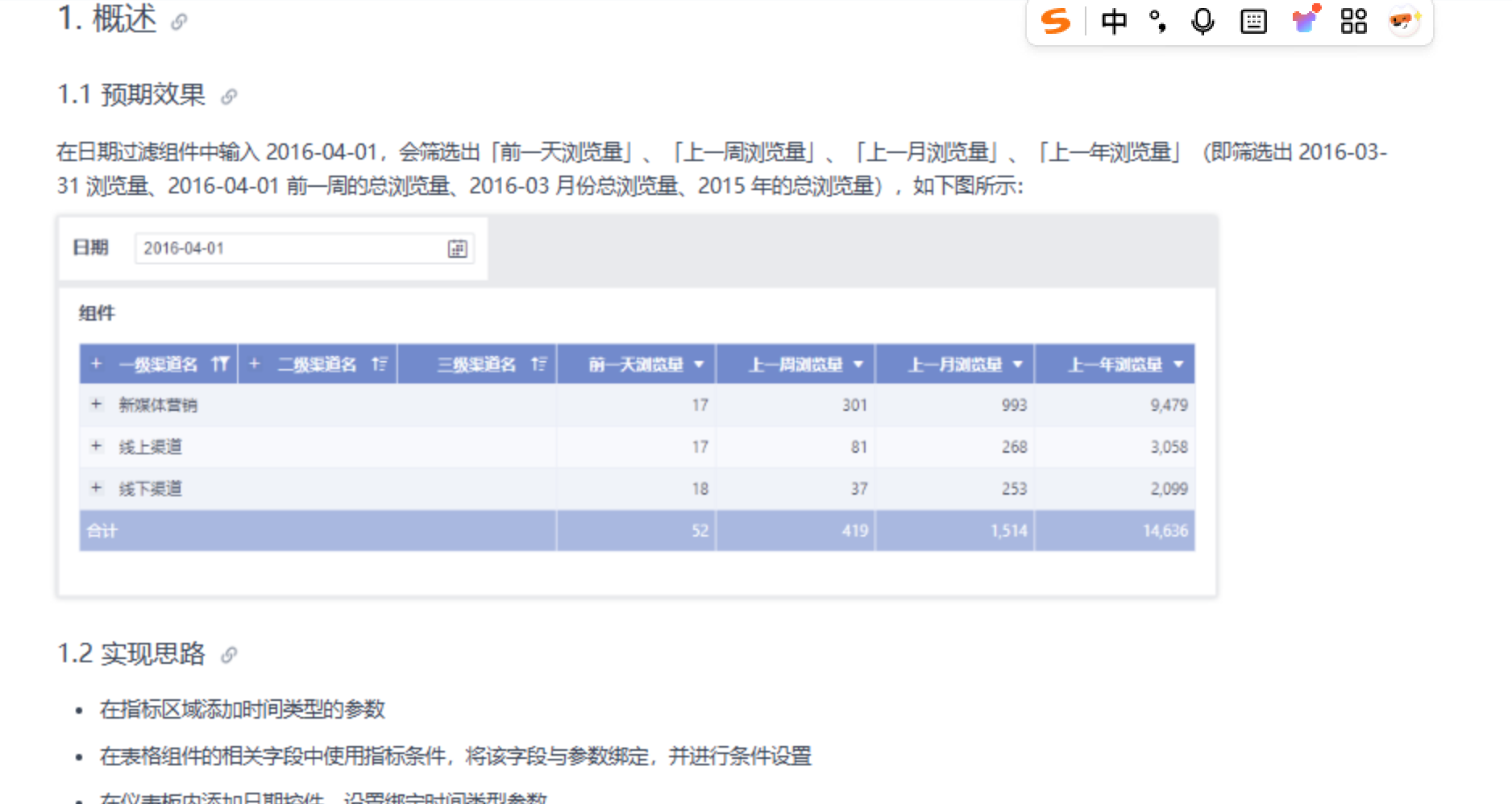Expand the 线上渠道 row
The image size is (1512, 804).
click(x=97, y=446)
